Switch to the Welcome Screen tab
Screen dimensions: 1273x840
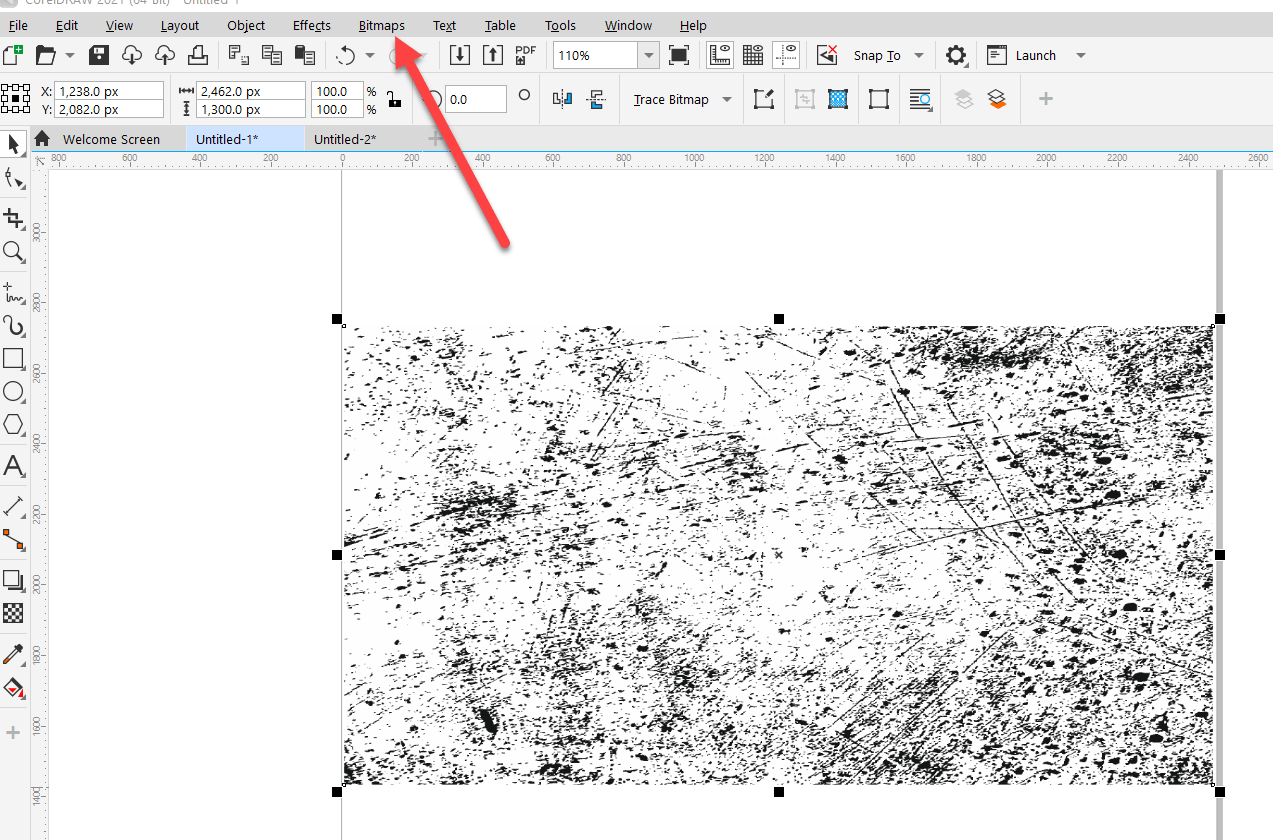click(111, 139)
